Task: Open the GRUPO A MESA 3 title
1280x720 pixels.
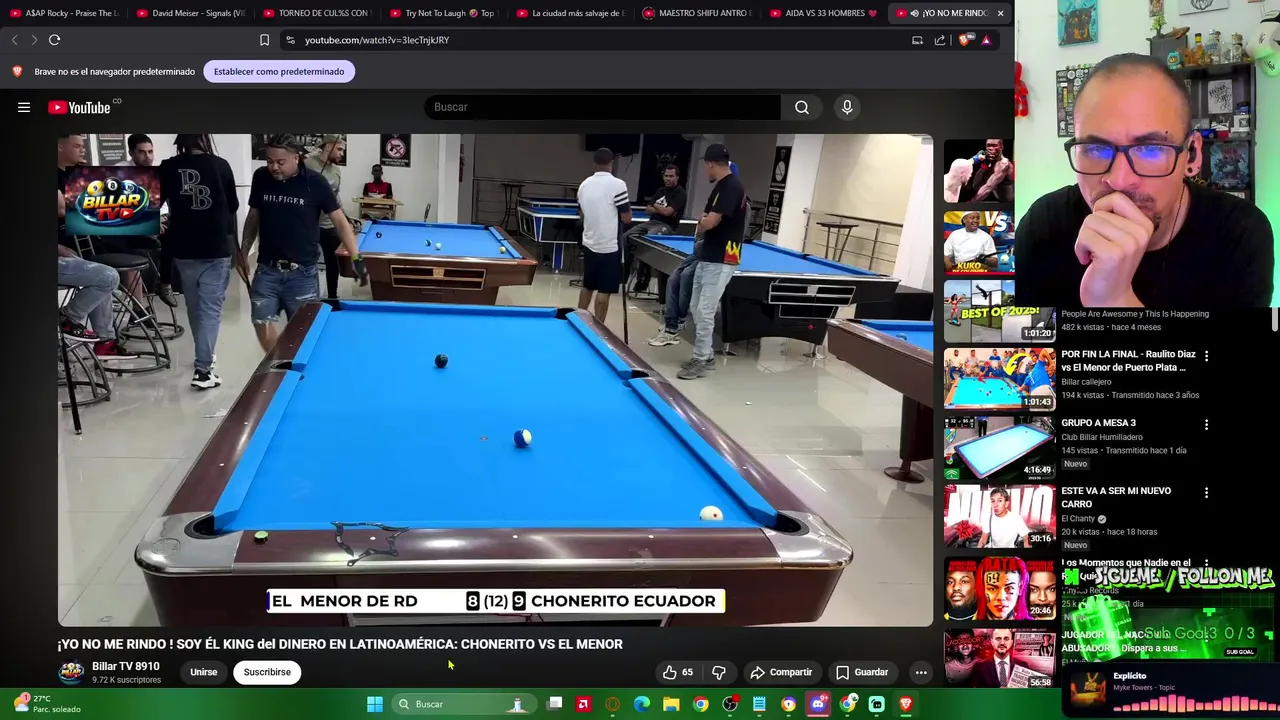Action: [x=1098, y=423]
